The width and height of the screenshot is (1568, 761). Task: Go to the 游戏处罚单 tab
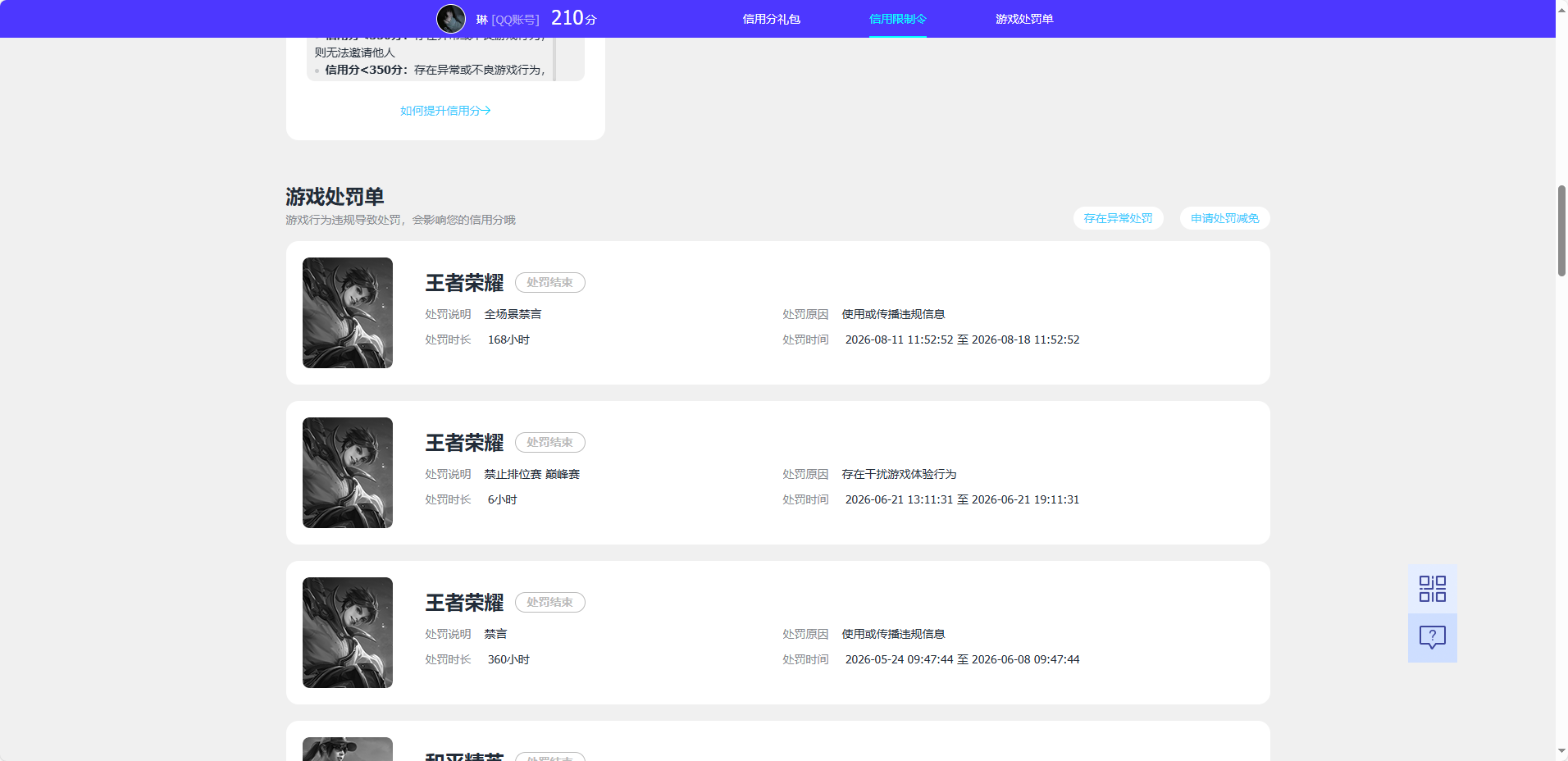coord(1024,19)
